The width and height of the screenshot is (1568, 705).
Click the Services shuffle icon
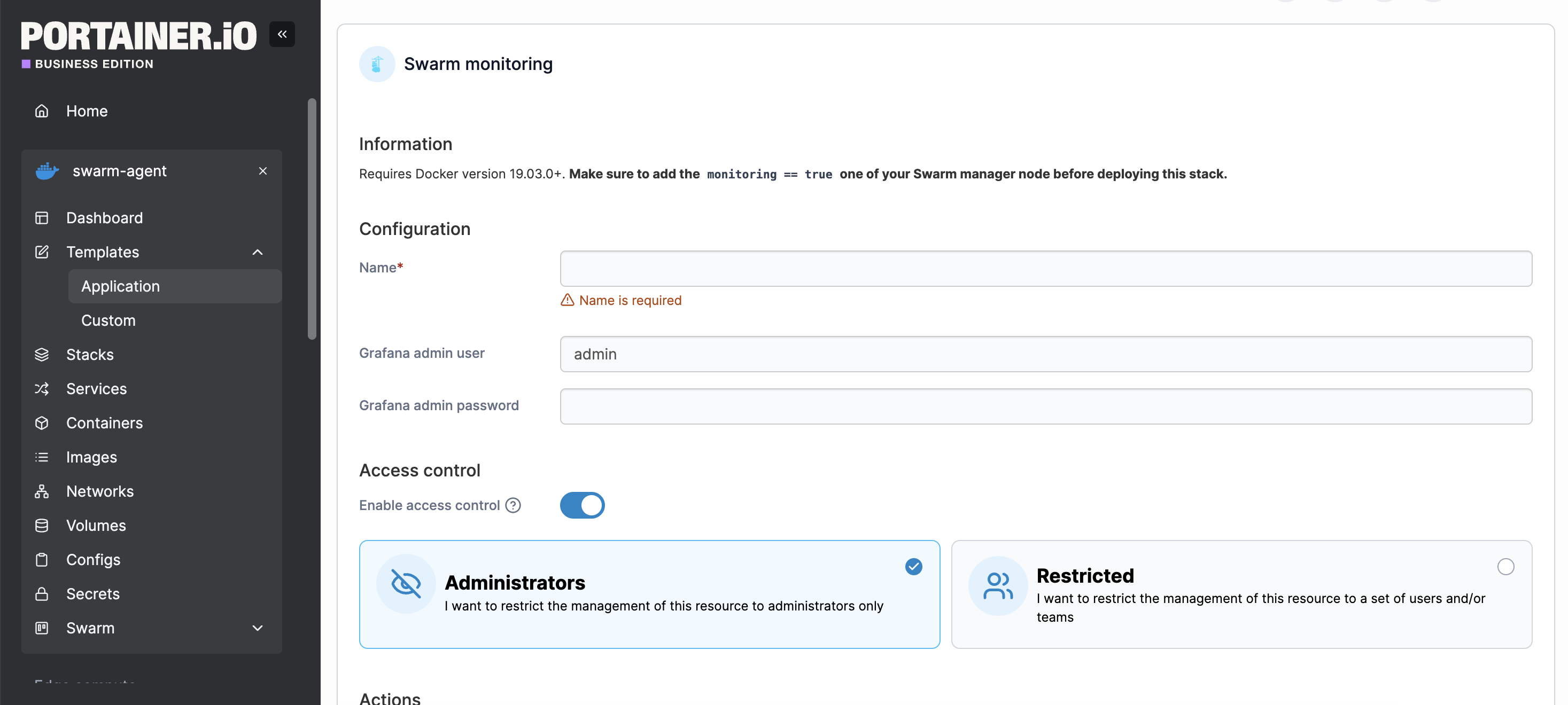[x=41, y=389]
